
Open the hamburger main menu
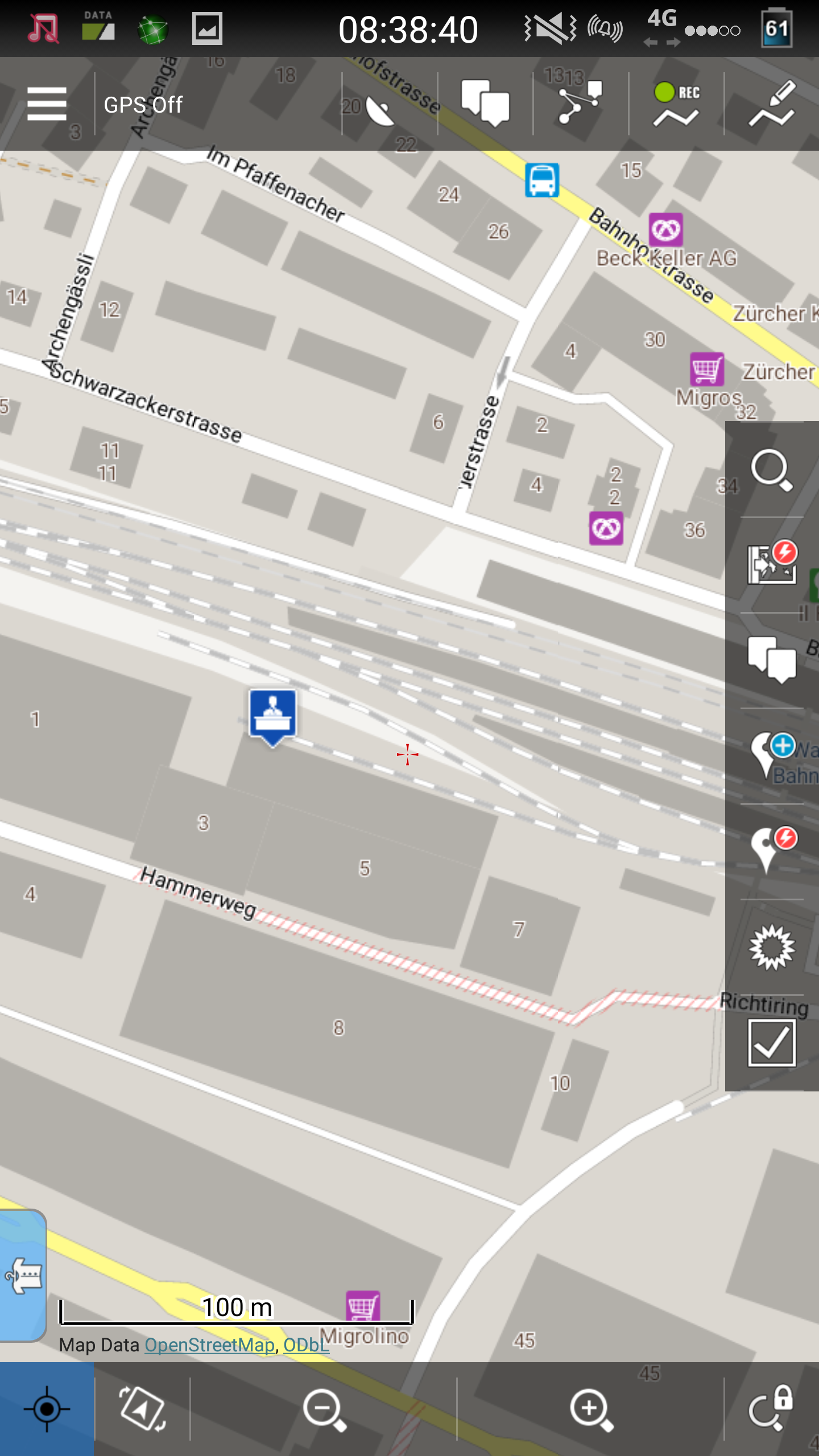(47, 104)
